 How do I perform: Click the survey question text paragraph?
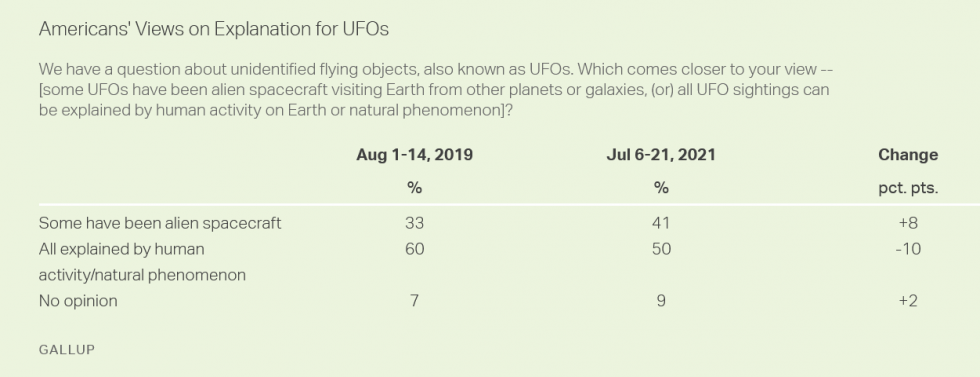(x=436, y=89)
